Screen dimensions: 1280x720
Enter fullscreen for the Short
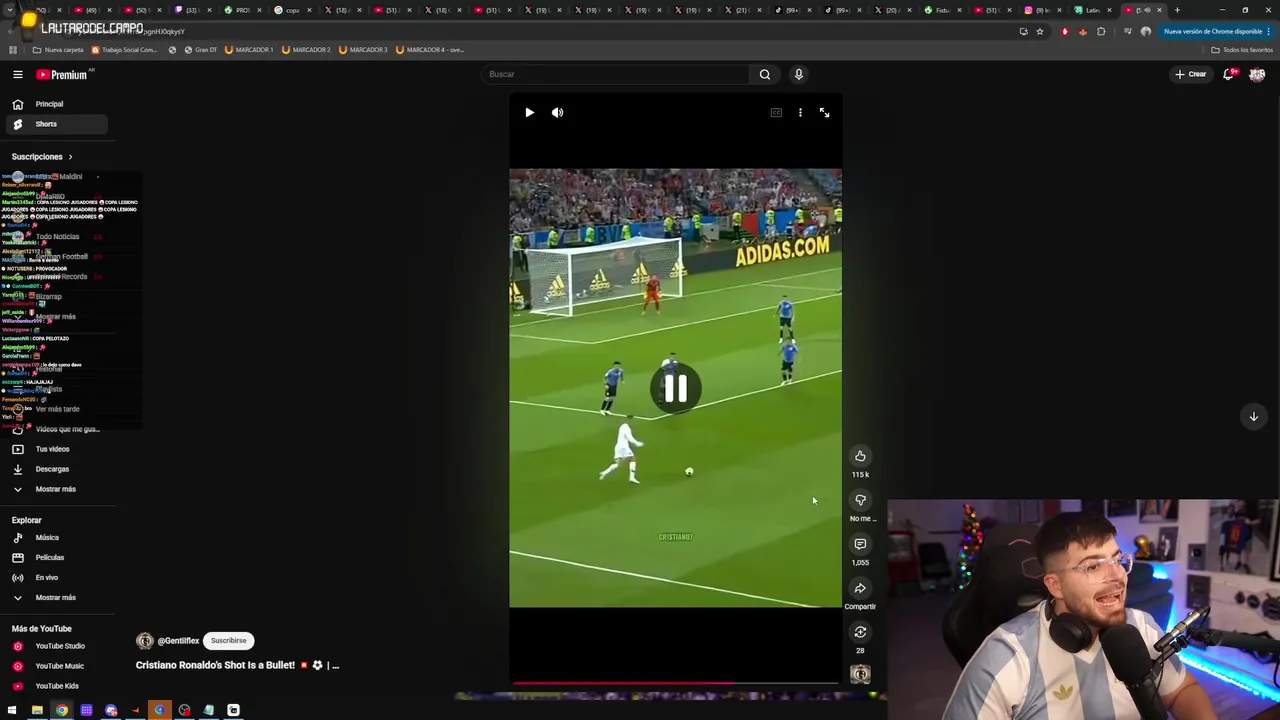(x=824, y=112)
